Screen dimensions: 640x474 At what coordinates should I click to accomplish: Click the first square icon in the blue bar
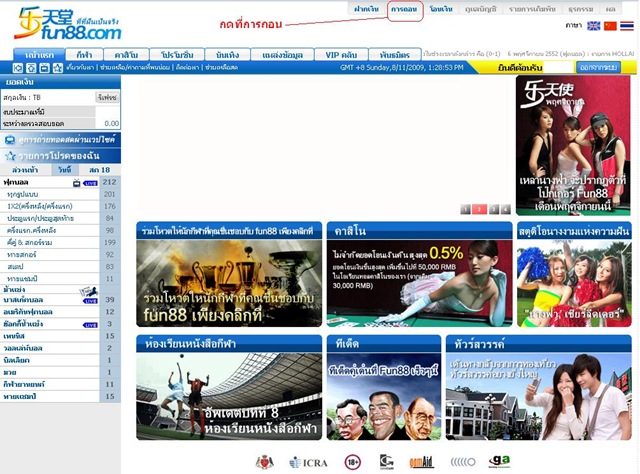tap(18, 68)
